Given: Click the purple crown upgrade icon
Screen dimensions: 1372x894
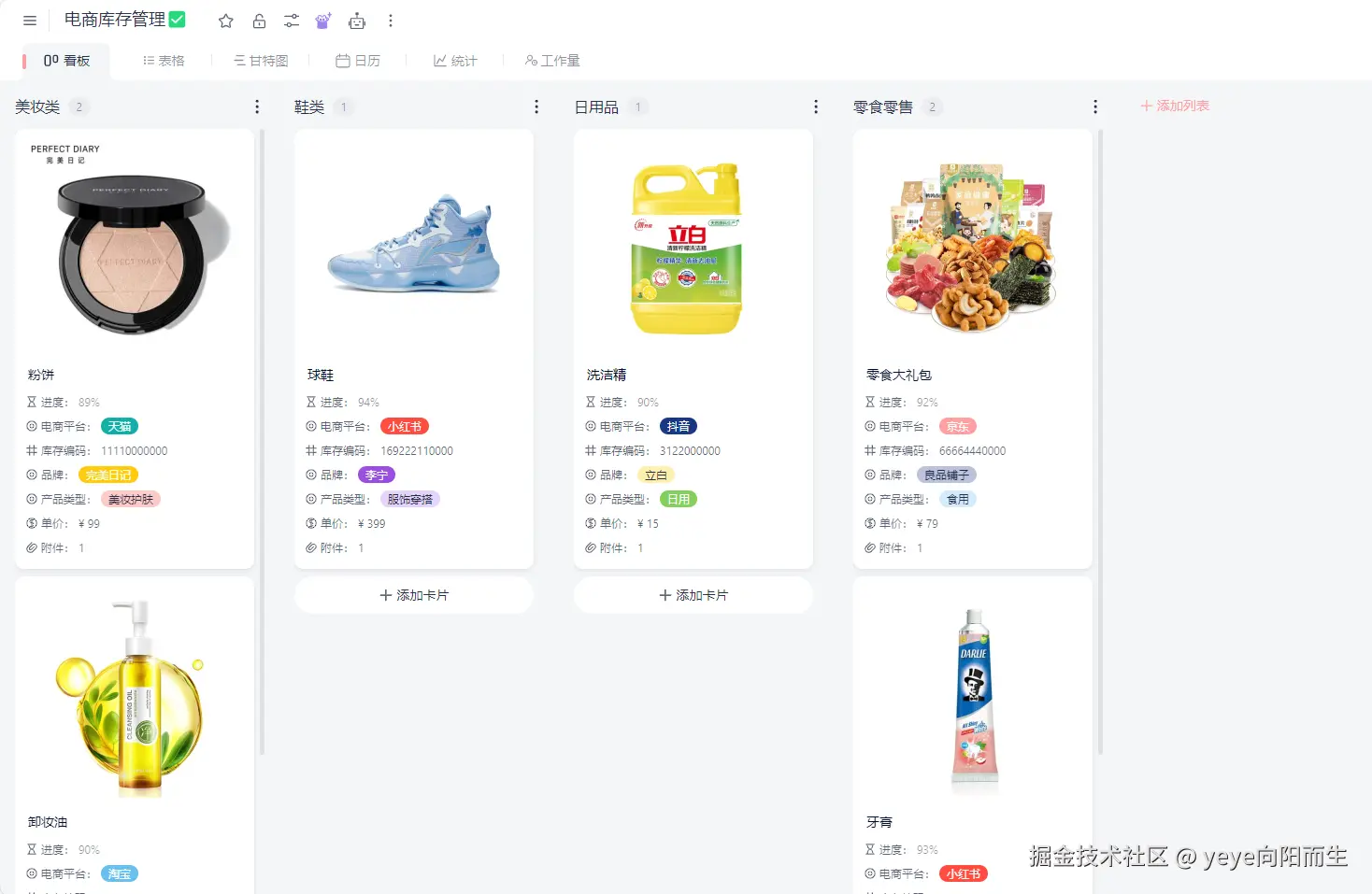Looking at the screenshot, I should (323, 21).
